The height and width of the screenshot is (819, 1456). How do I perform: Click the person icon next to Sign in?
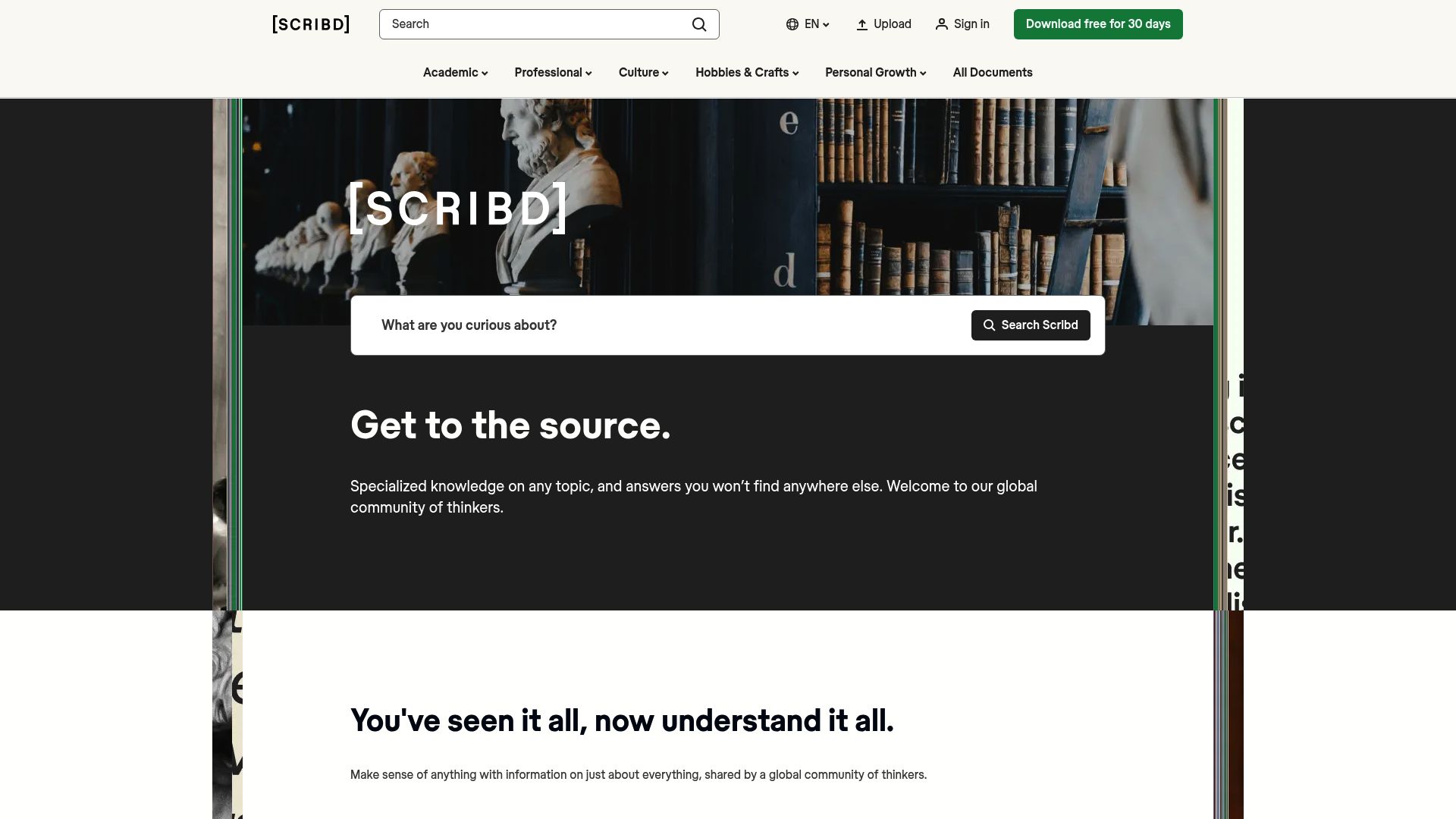(x=941, y=24)
